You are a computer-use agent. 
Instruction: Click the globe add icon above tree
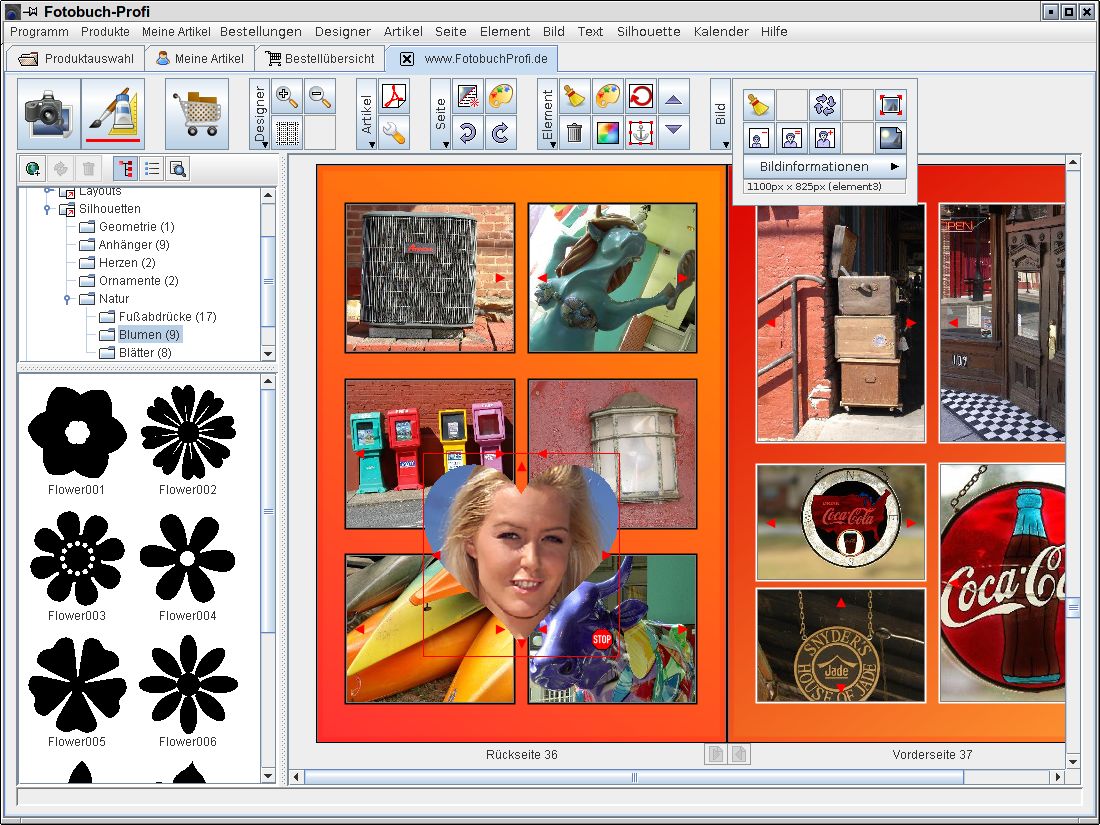point(33,168)
